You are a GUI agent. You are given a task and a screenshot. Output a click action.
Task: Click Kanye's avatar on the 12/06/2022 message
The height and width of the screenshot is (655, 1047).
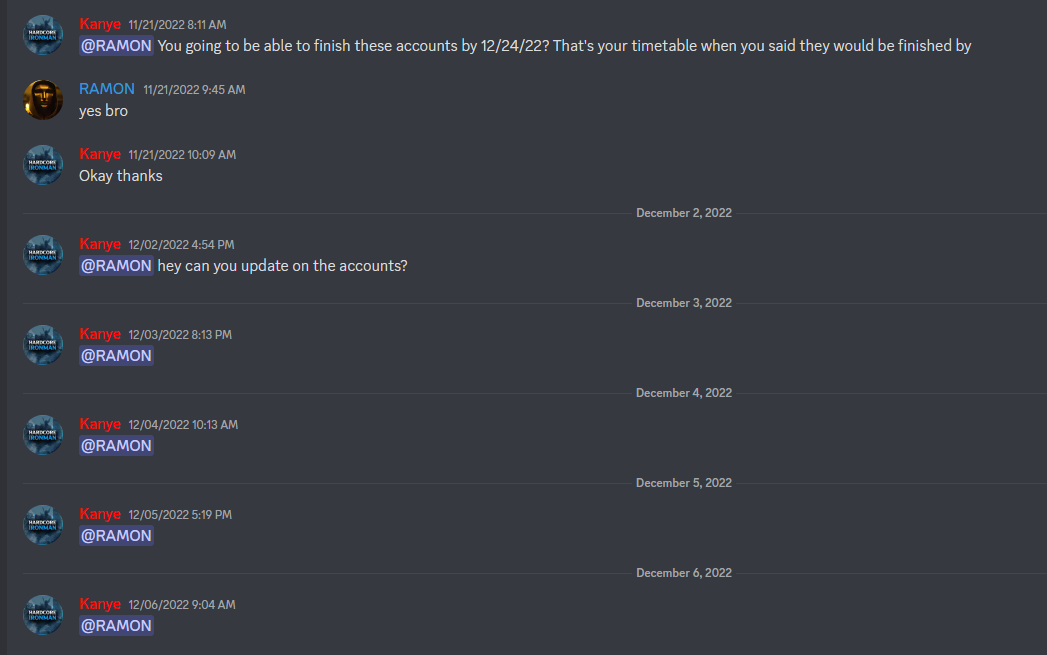coord(43,615)
